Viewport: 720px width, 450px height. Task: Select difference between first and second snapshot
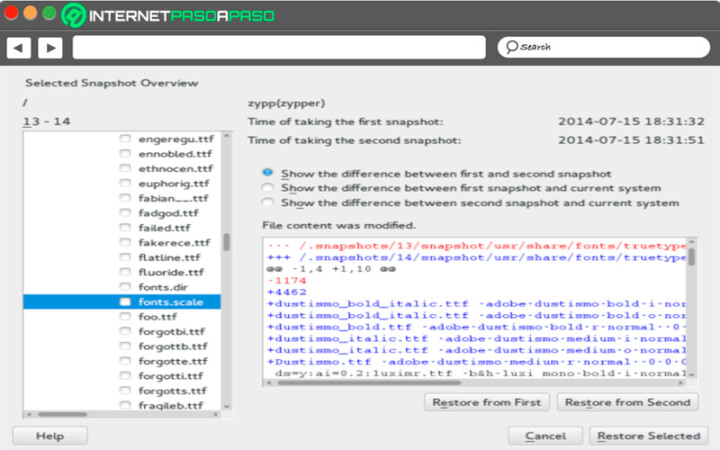pyautogui.click(x=267, y=172)
